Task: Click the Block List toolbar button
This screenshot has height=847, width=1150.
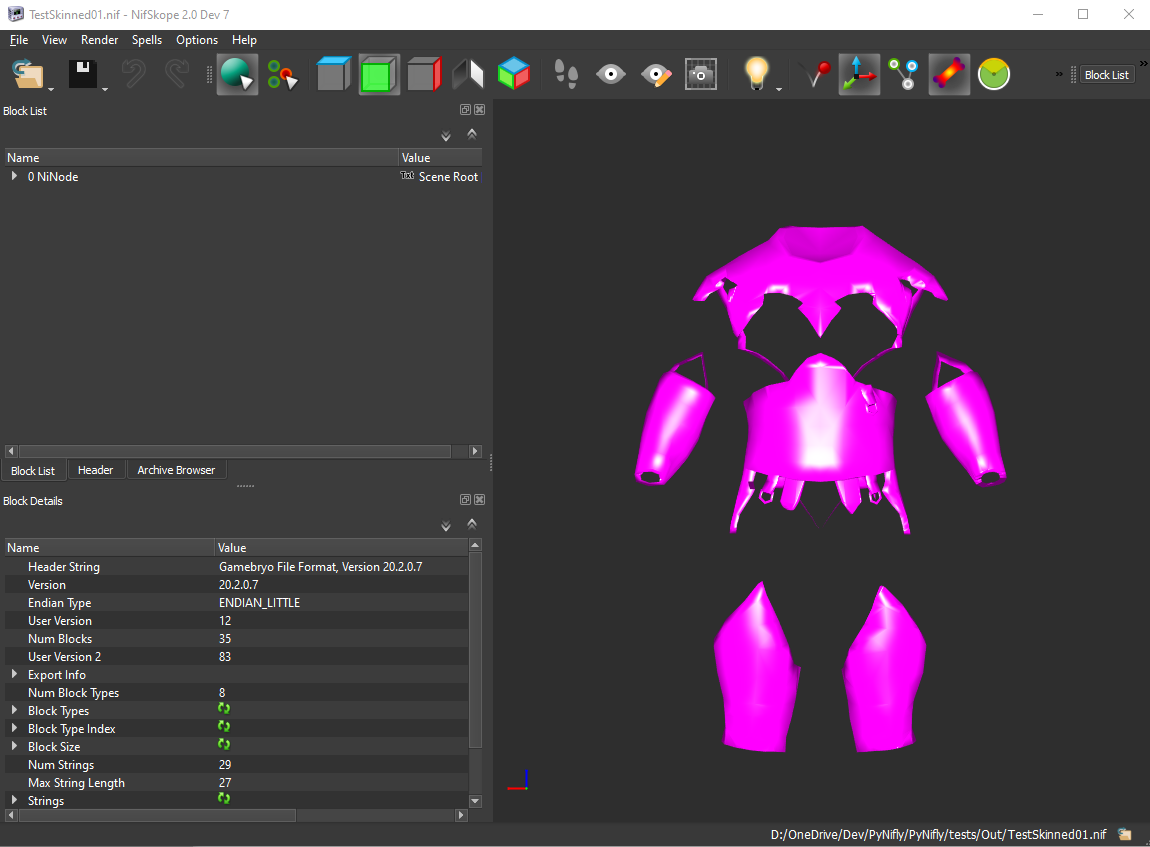Action: point(1106,75)
